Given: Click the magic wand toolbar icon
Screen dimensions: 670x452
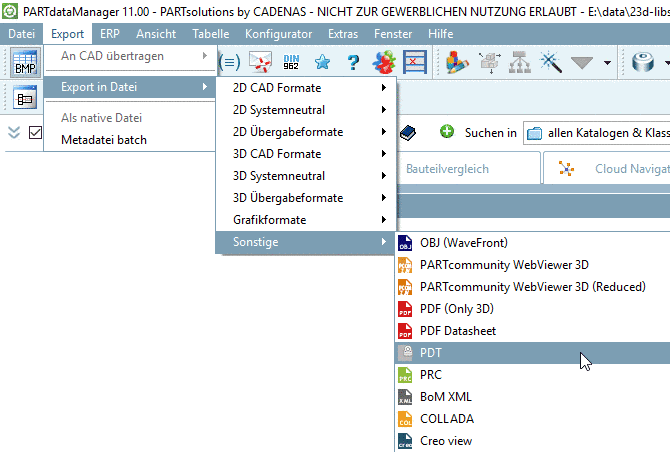Looking at the screenshot, I should [551, 62].
